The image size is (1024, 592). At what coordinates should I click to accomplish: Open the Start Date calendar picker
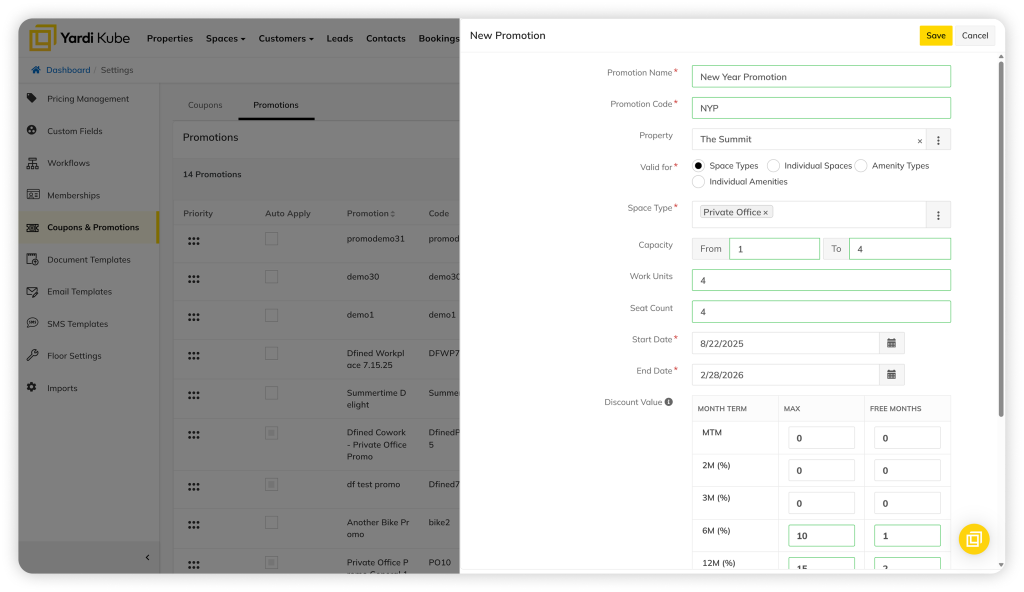click(x=891, y=343)
